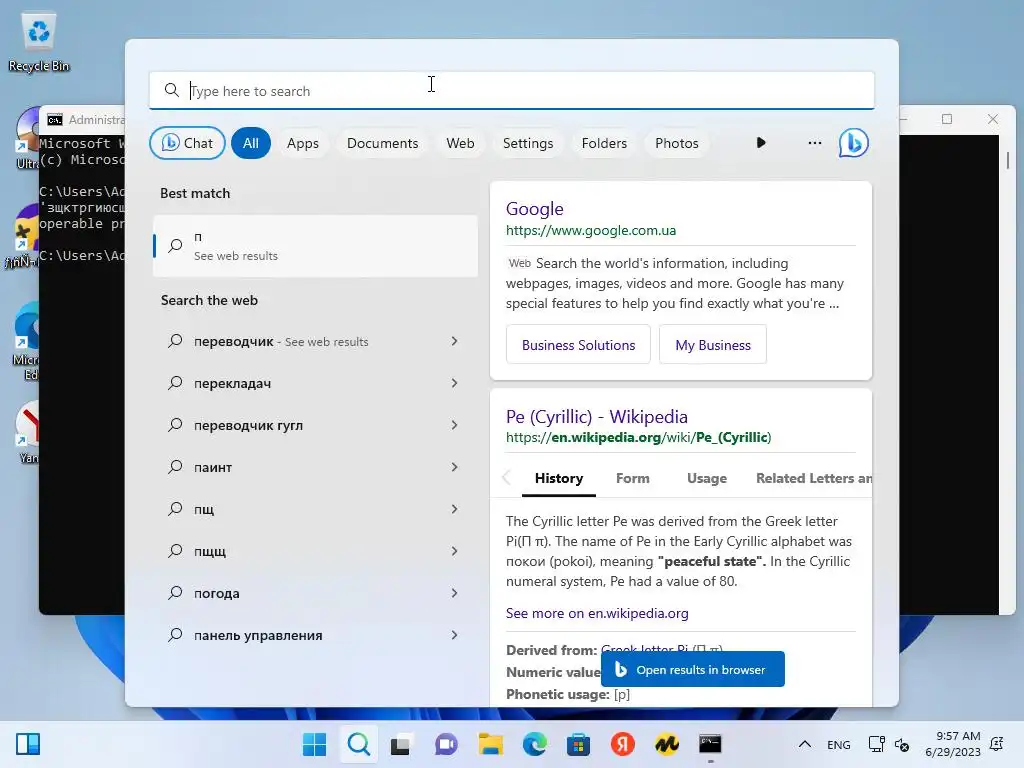Image resolution: width=1024 pixels, height=768 pixels.
Task: Select the Related Letters tab
Action: [x=814, y=478]
